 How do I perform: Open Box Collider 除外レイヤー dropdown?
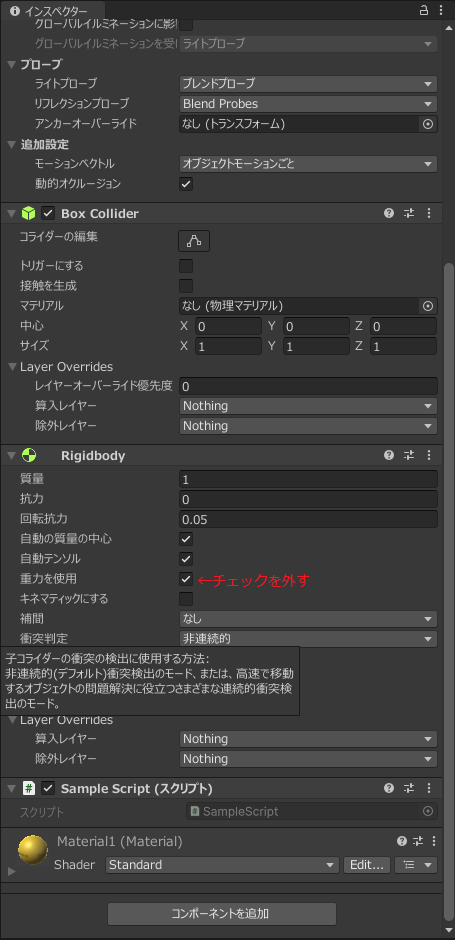[308, 426]
